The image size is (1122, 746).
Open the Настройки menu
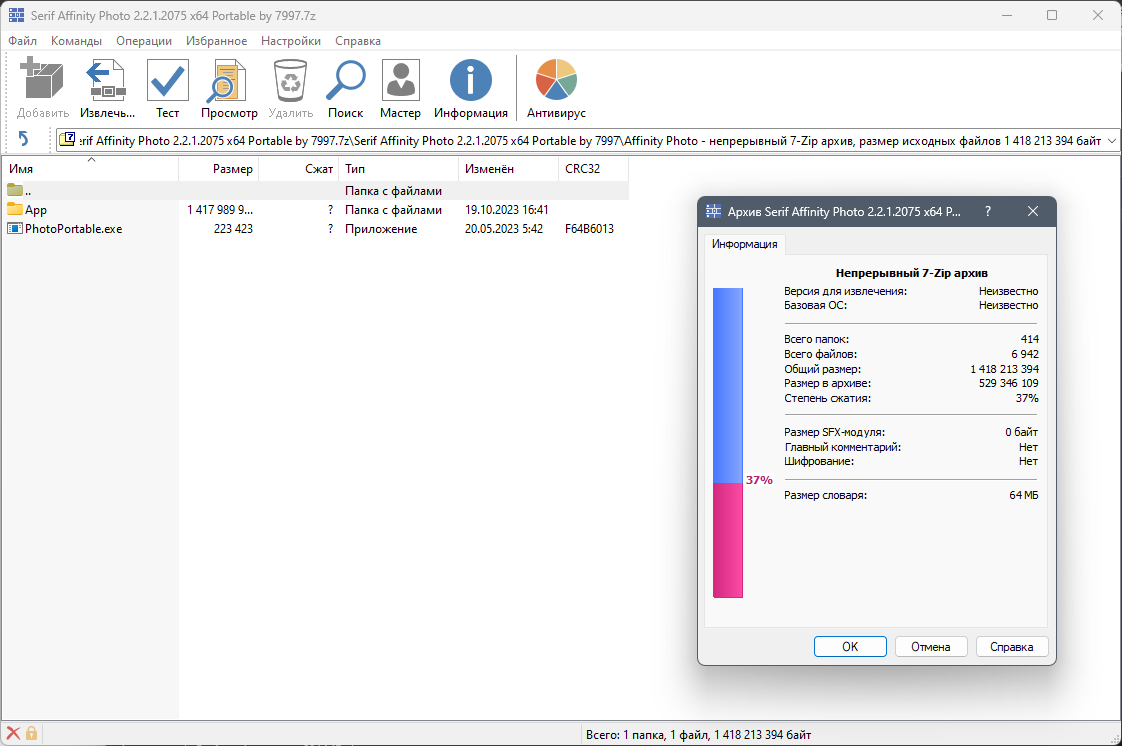pyautogui.click(x=290, y=41)
